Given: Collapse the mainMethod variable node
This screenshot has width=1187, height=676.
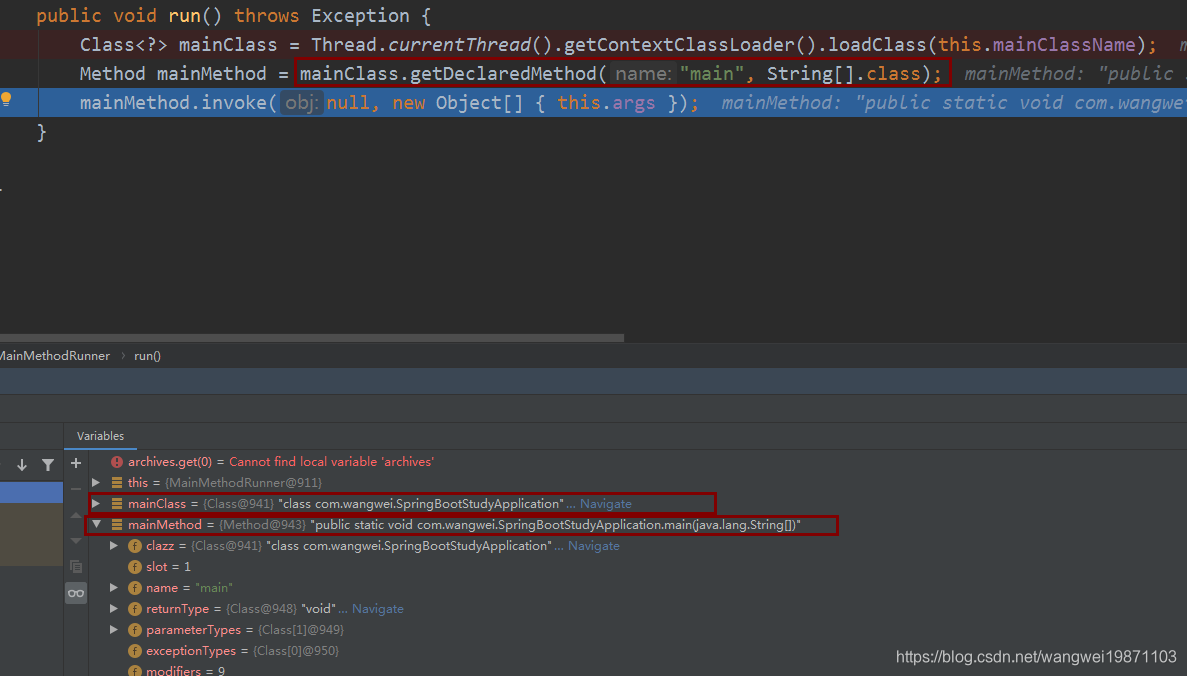Looking at the screenshot, I should (x=96, y=524).
